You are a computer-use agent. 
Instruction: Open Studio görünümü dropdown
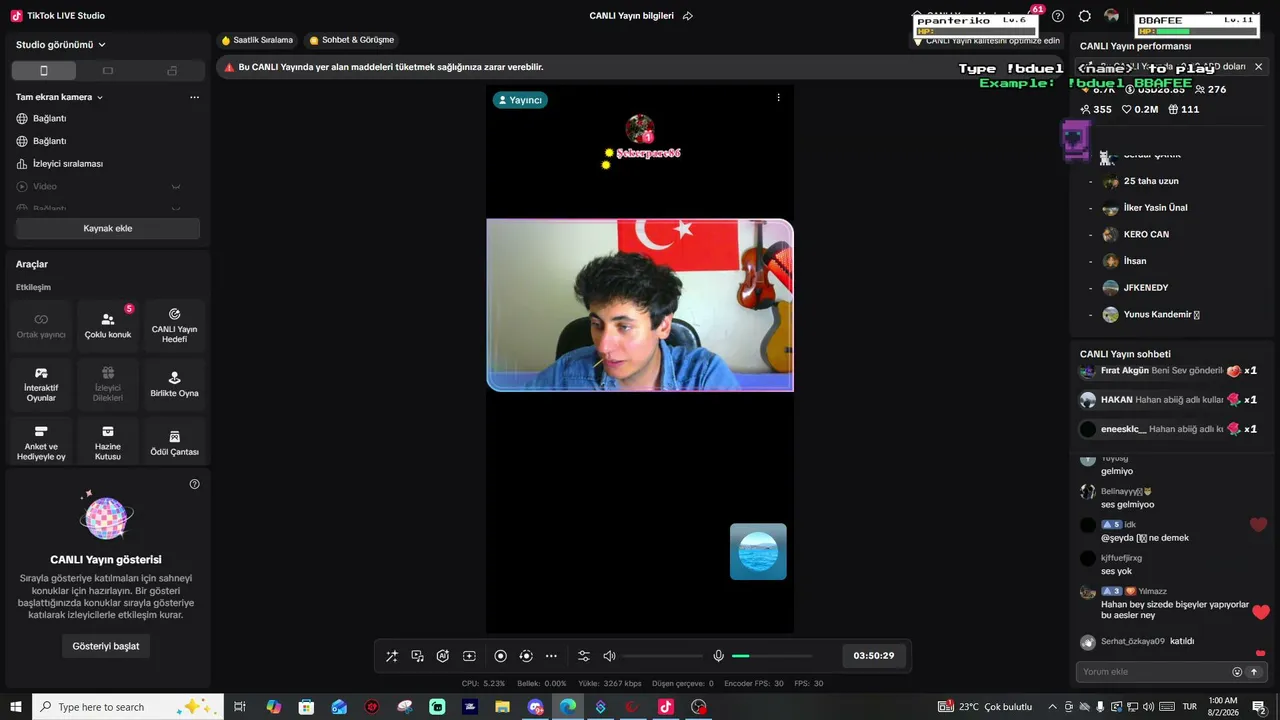click(x=61, y=45)
